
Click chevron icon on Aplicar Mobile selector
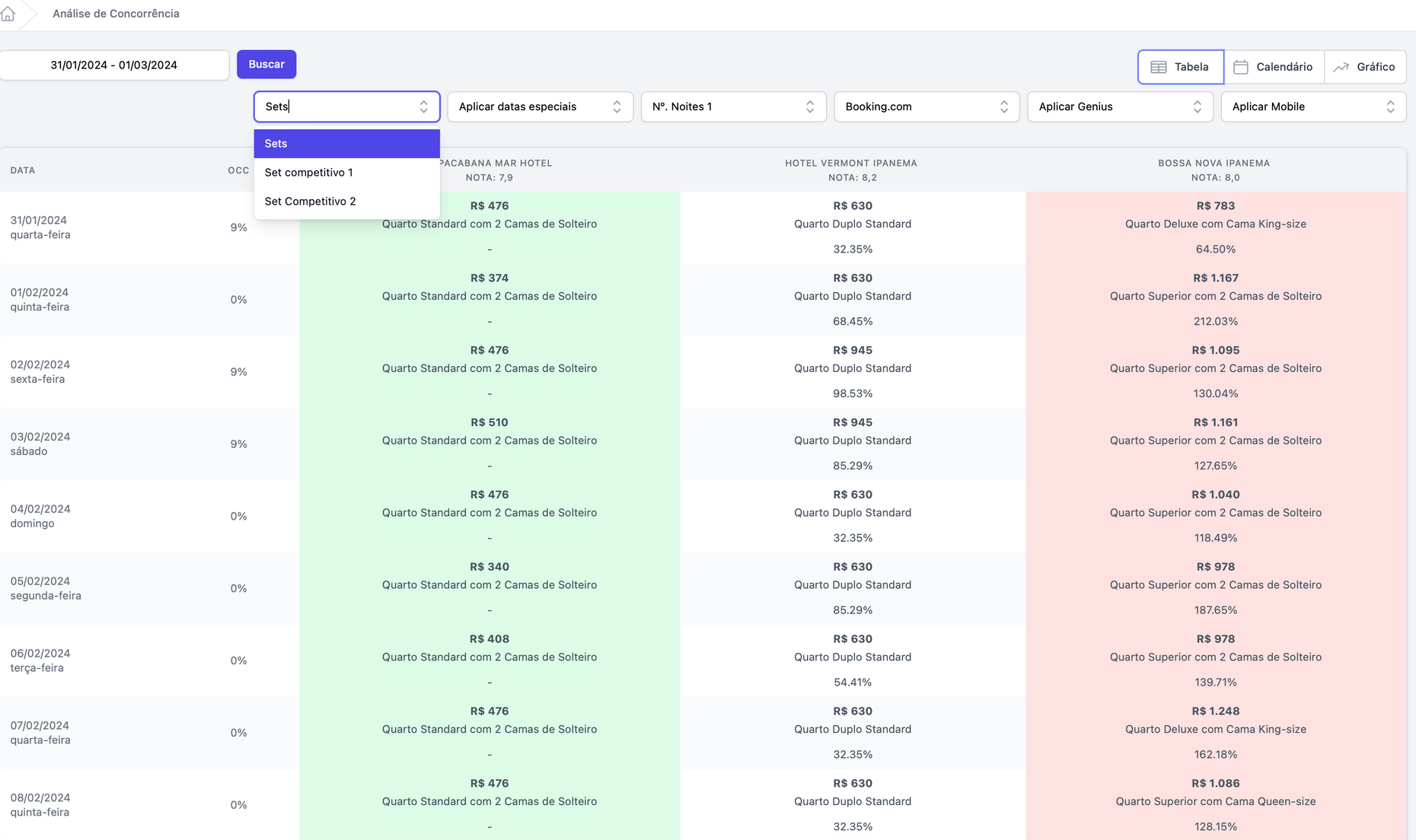point(1390,107)
